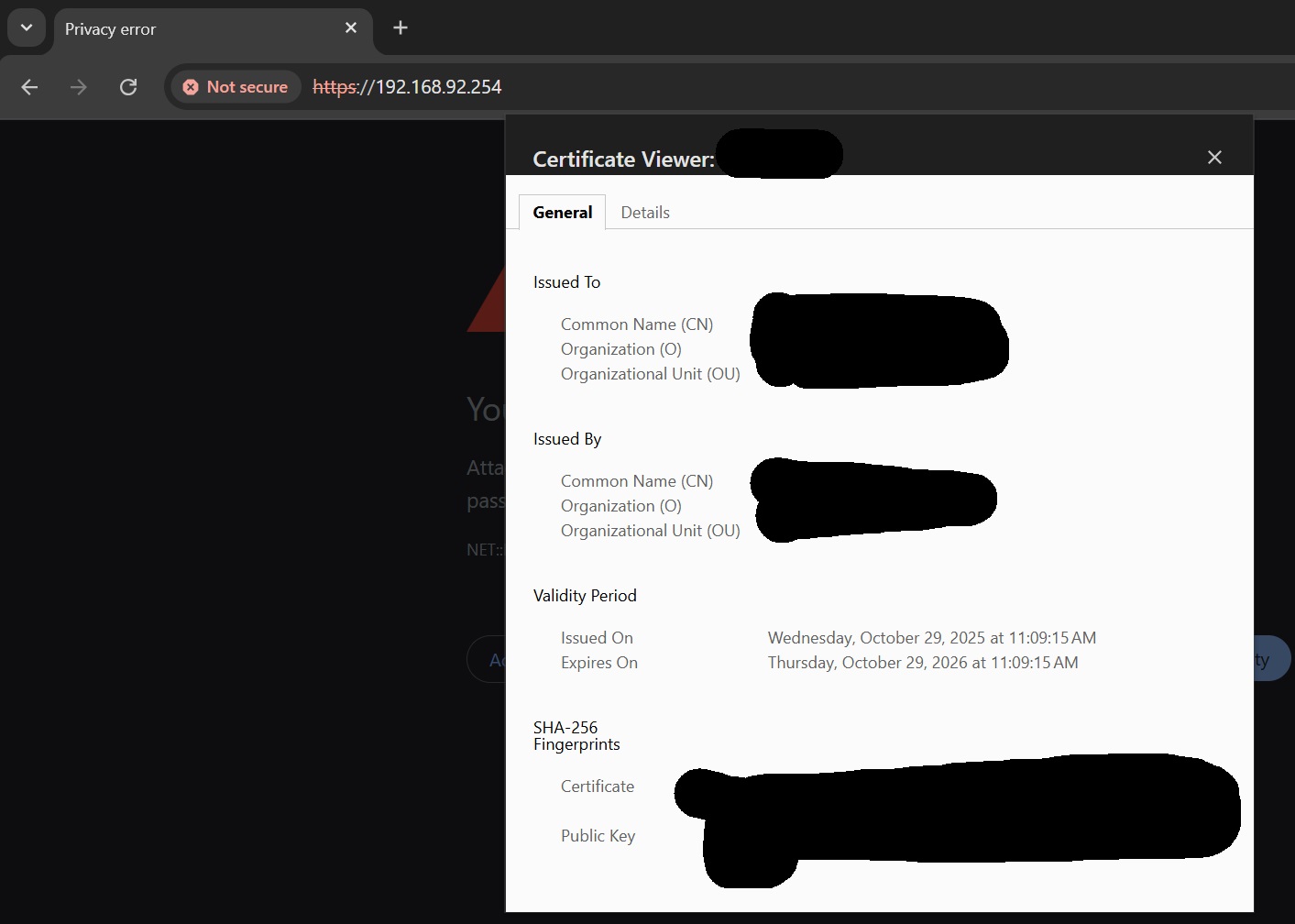Select the Privacy error browser tab
The height and width of the screenshot is (924, 1295).
(x=183, y=29)
